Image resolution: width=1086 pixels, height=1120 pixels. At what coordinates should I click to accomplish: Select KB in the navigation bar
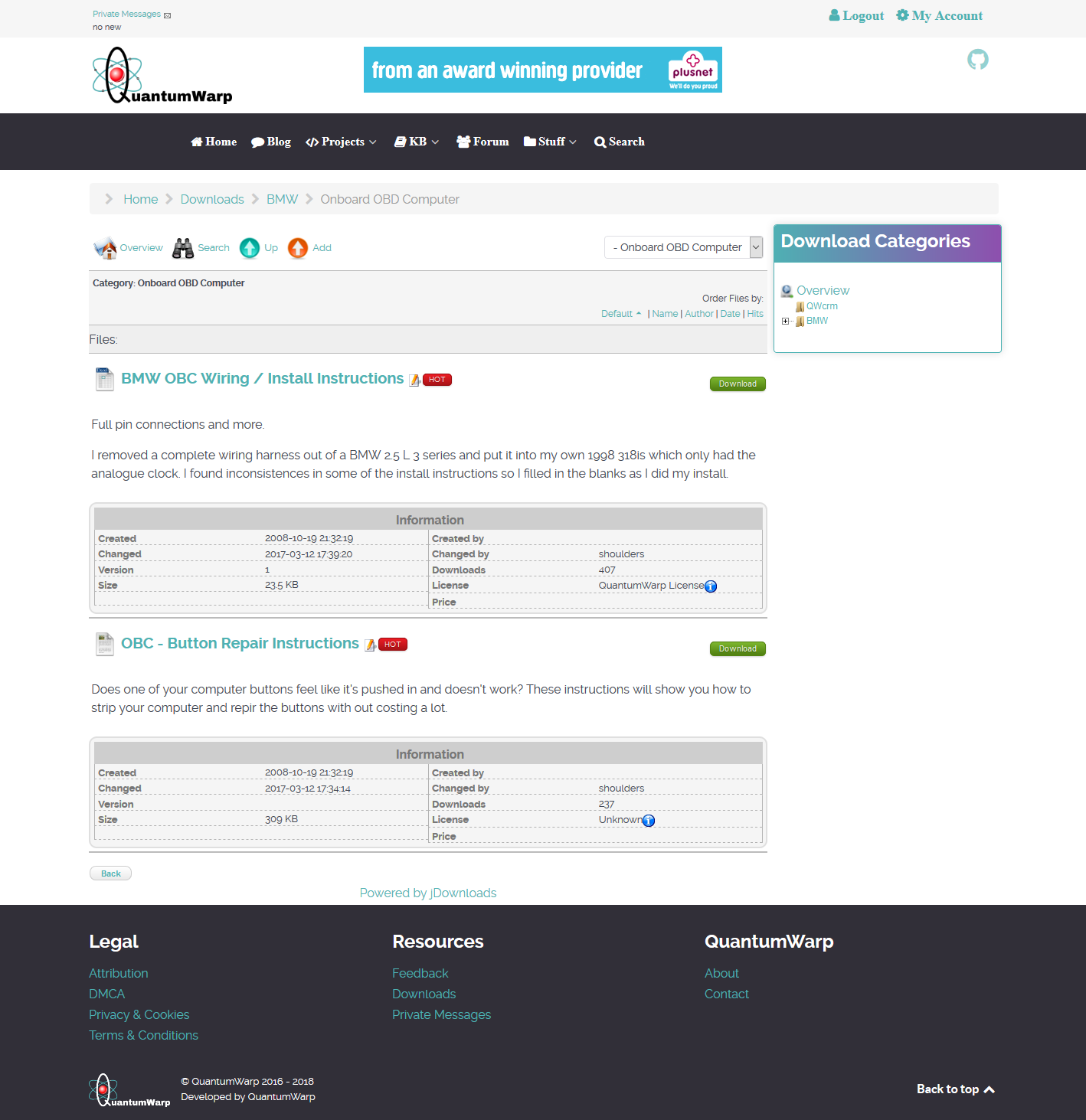[416, 142]
